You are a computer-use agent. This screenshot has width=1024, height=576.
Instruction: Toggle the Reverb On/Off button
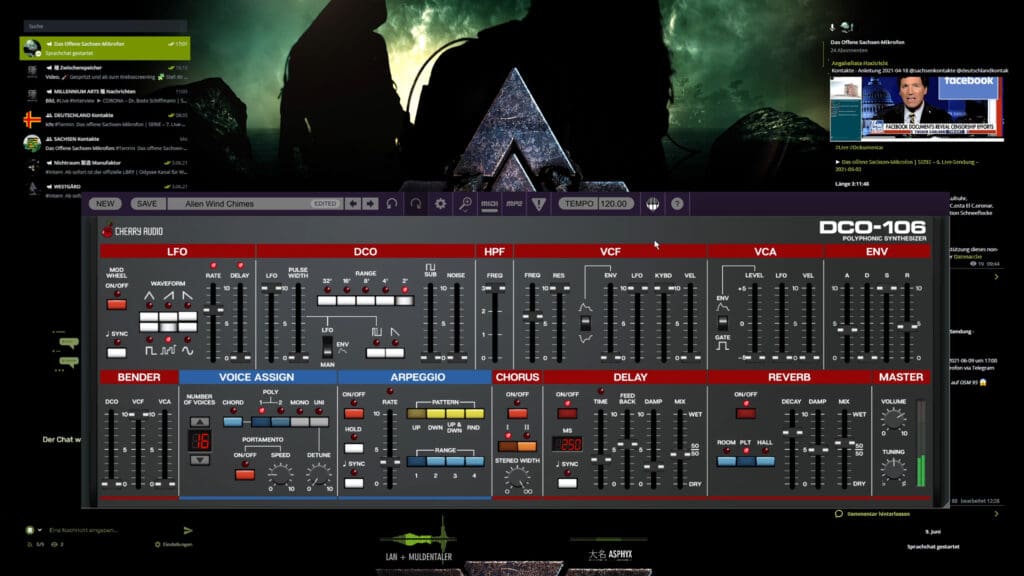(746, 413)
